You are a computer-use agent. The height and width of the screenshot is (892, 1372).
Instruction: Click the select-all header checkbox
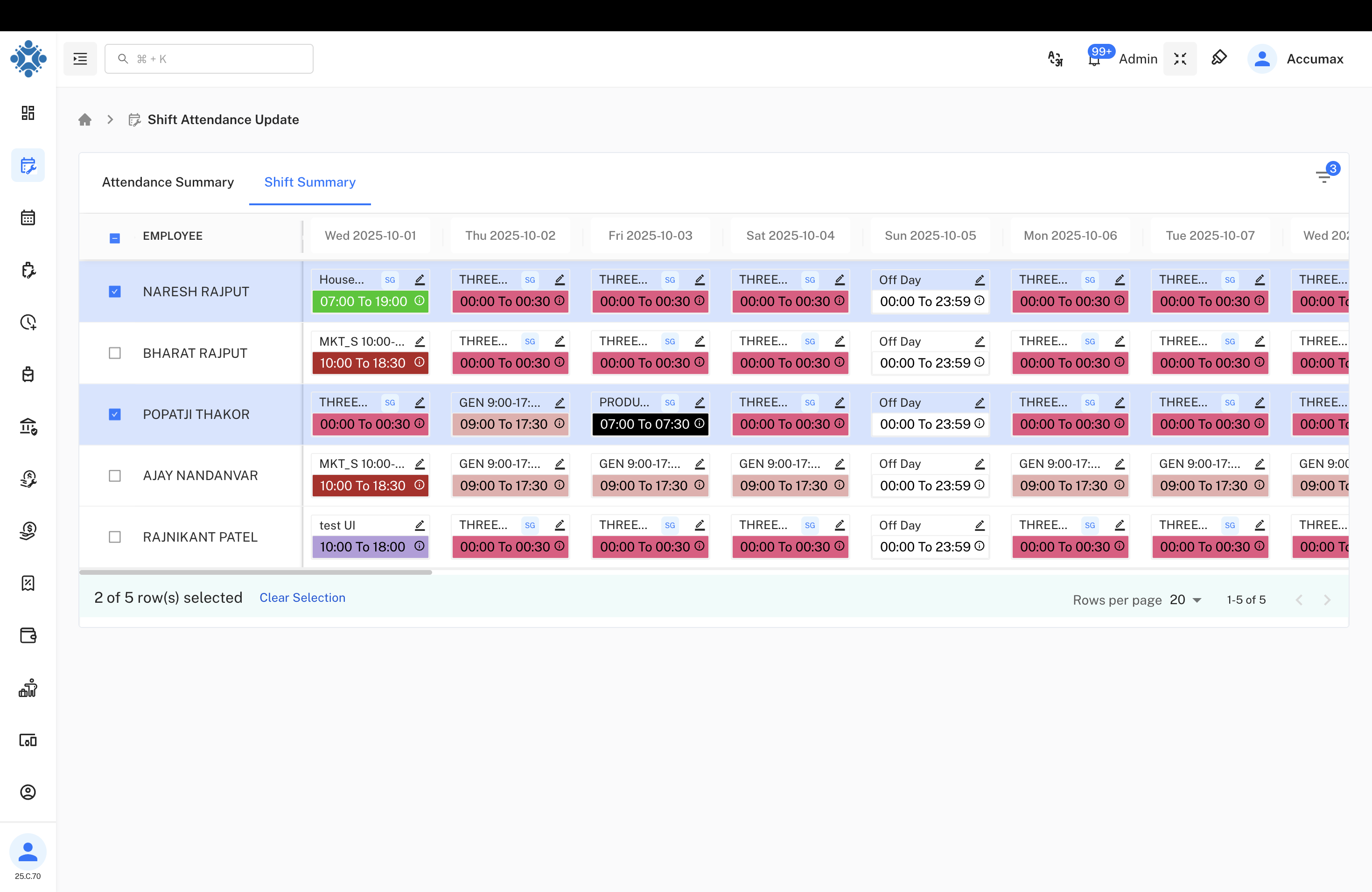pyautogui.click(x=115, y=237)
